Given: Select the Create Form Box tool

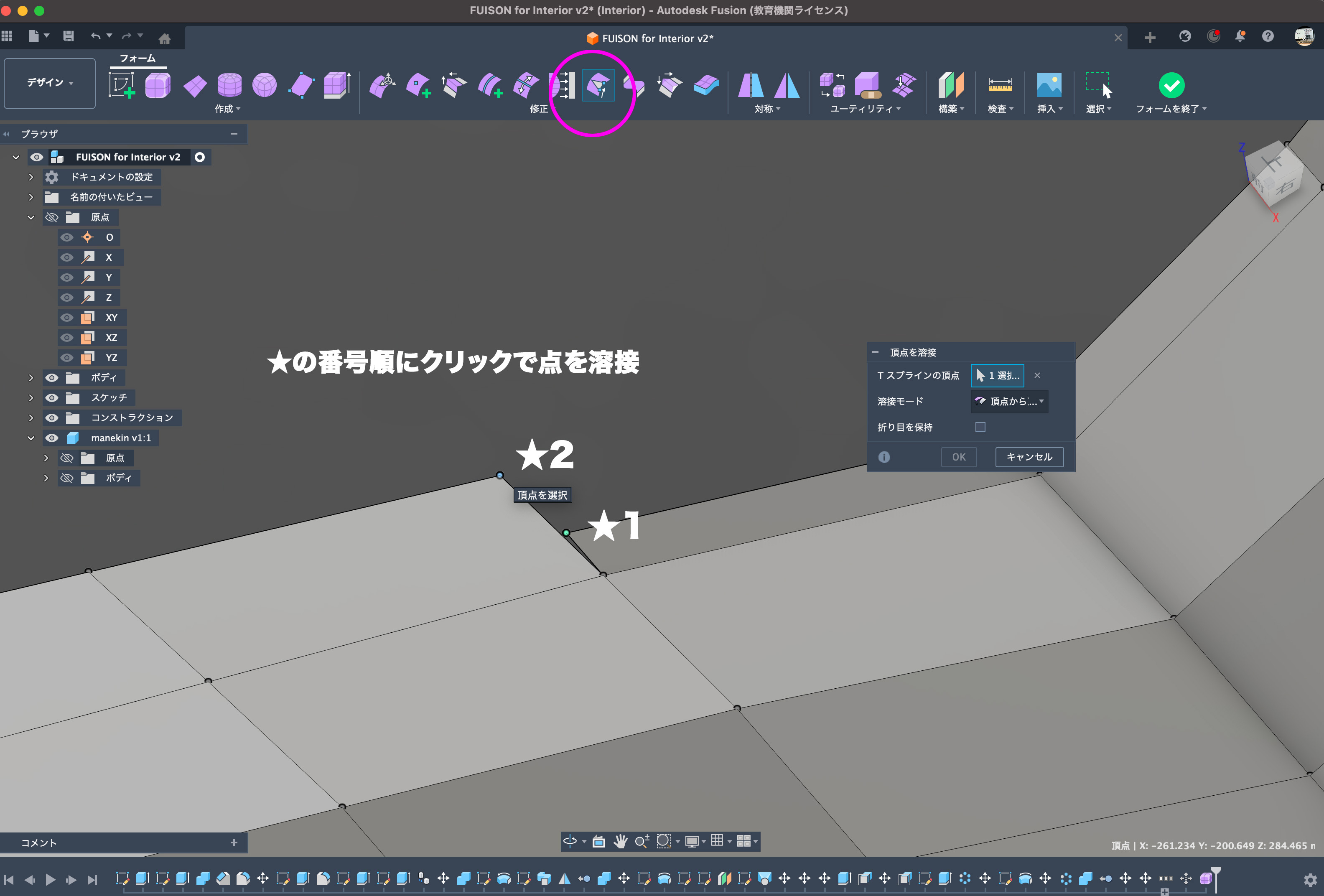Looking at the screenshot, I should pyautogui.click(x=157, y=85).
